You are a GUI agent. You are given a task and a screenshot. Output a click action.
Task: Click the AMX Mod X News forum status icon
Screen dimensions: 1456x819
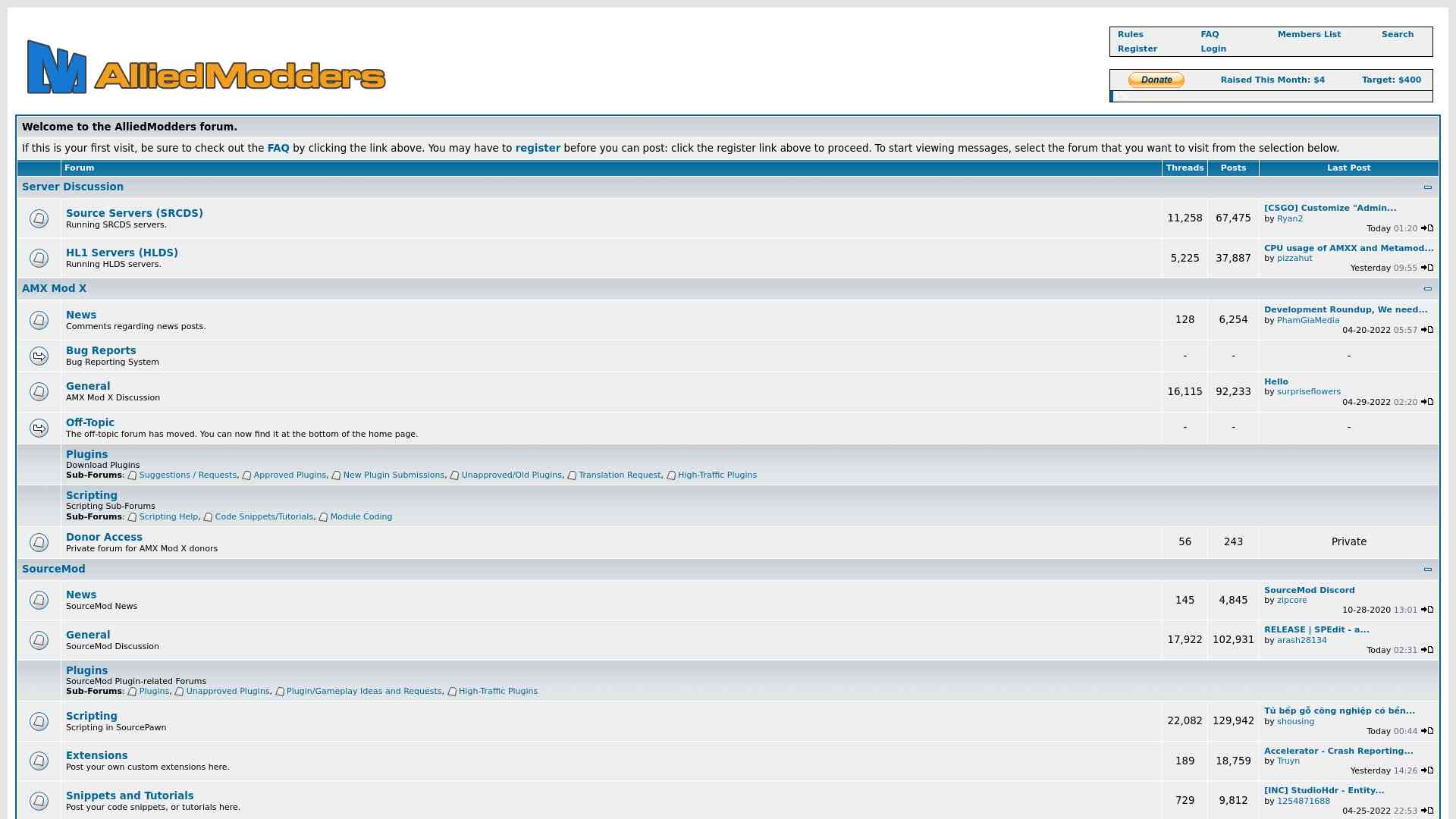pyautogui.click(x=39, y=320)
